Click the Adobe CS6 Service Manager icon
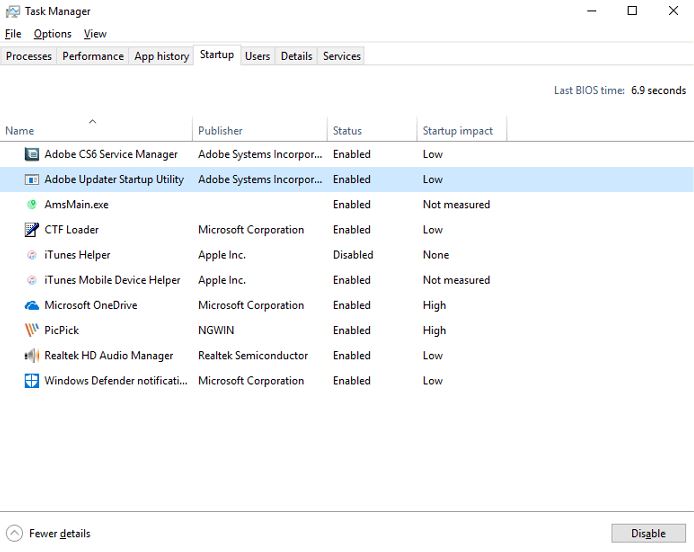 [31, 154]
